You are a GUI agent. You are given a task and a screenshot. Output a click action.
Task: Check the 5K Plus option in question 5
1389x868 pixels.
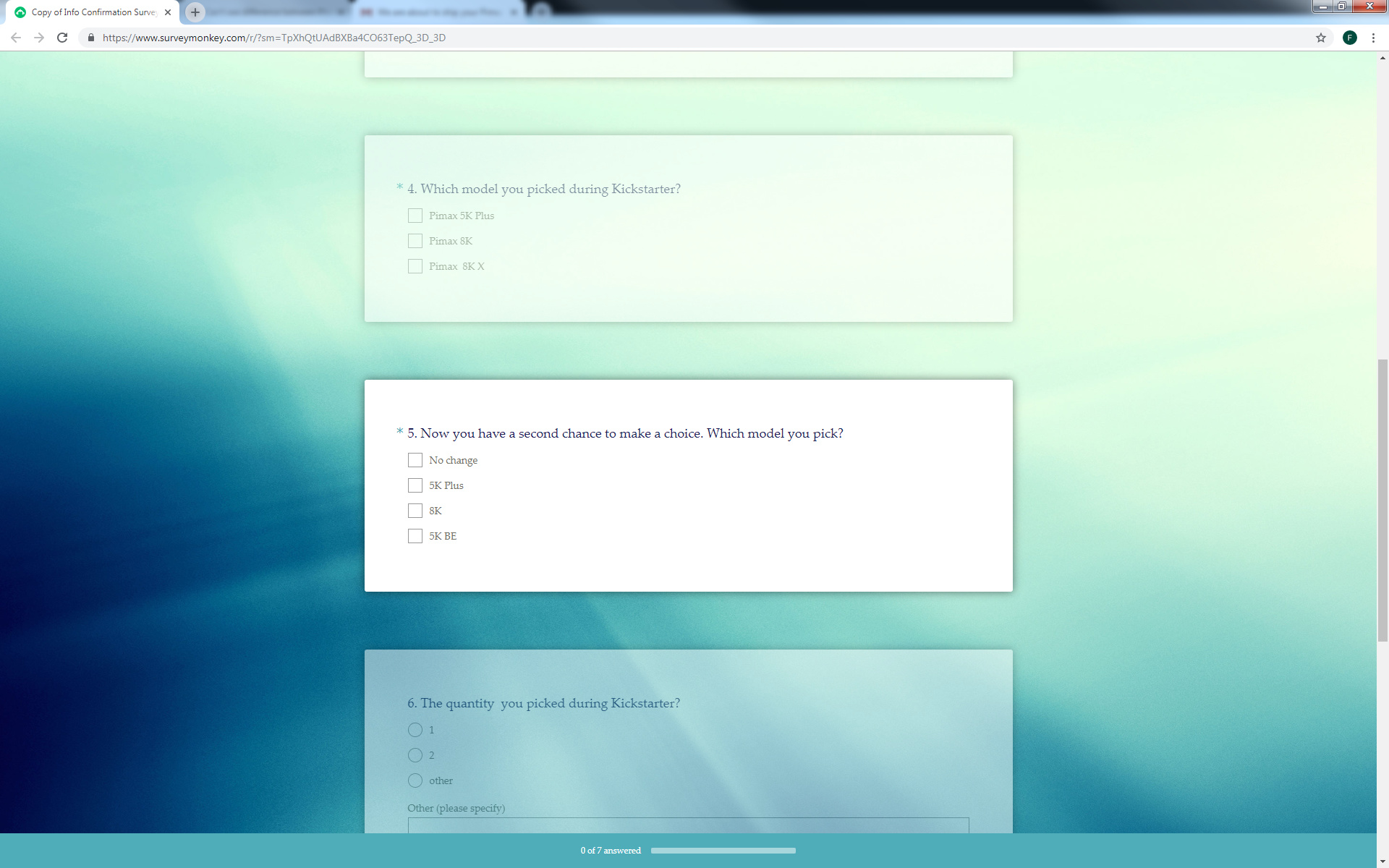point(415,485)
